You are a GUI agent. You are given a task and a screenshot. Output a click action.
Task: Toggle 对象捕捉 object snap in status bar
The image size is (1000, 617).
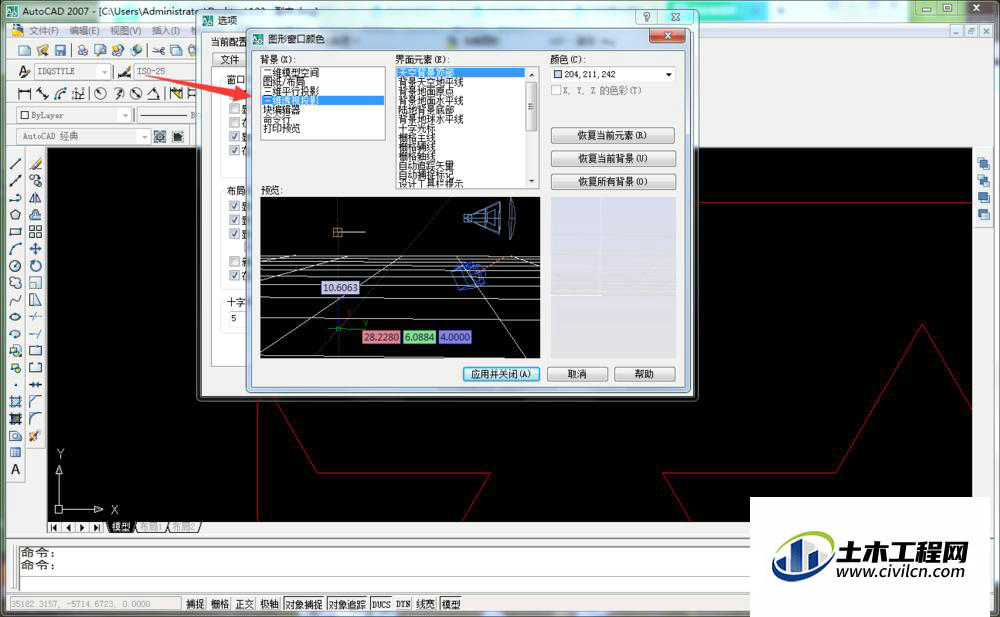304,604
